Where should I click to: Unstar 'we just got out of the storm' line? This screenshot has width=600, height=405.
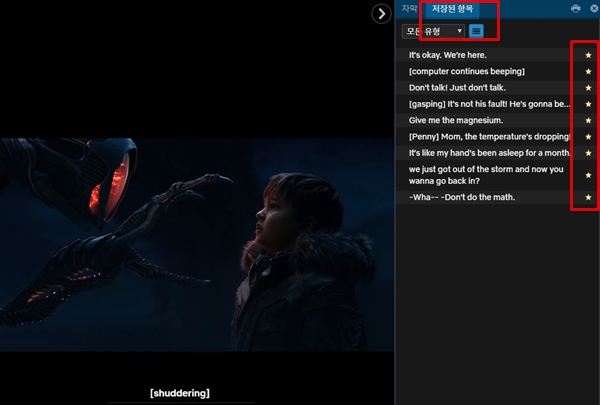pyautogui.click(x=588, y=175)
